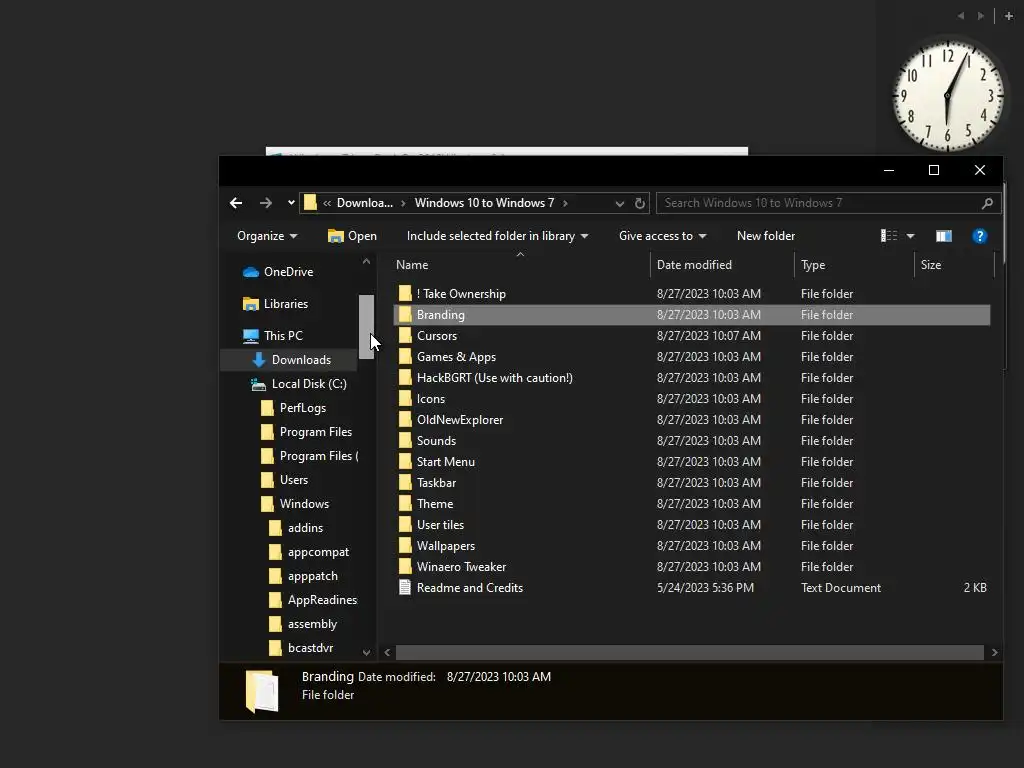The image size is (1024, 768).
Task: Click New folder
Action: click(765, 236)
